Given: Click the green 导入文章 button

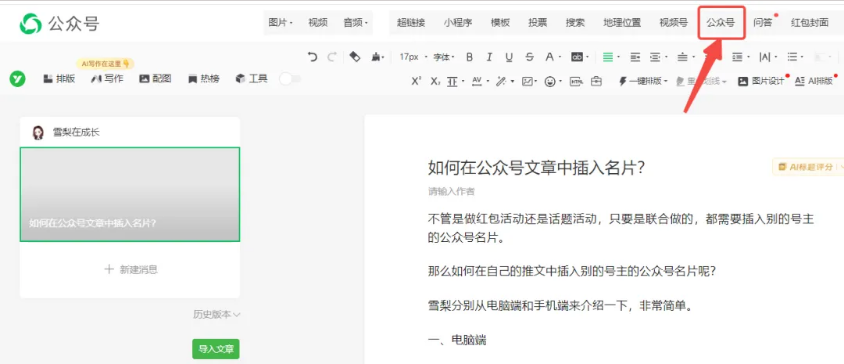Looking at the screenshot, I should click(216, 349).
